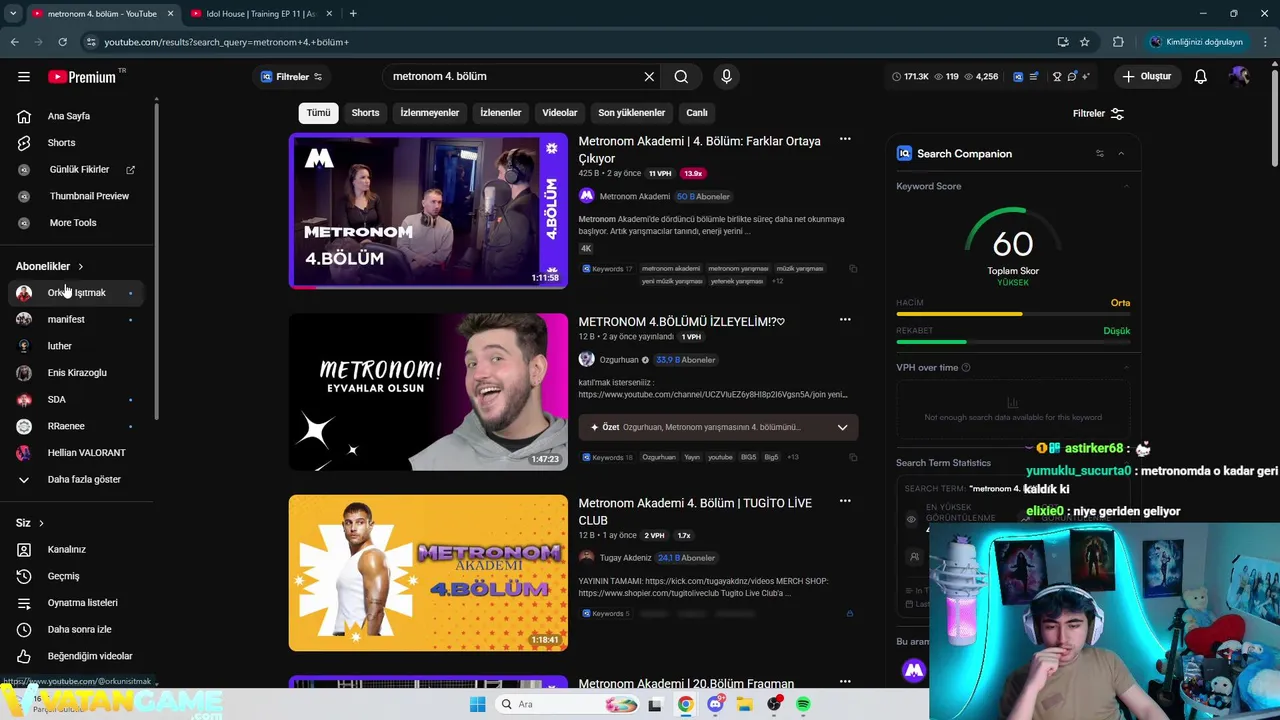This screenshot has width=1280, height=720.
Task: Open the vidIQ Filtreler button
Action: point(291,77)
